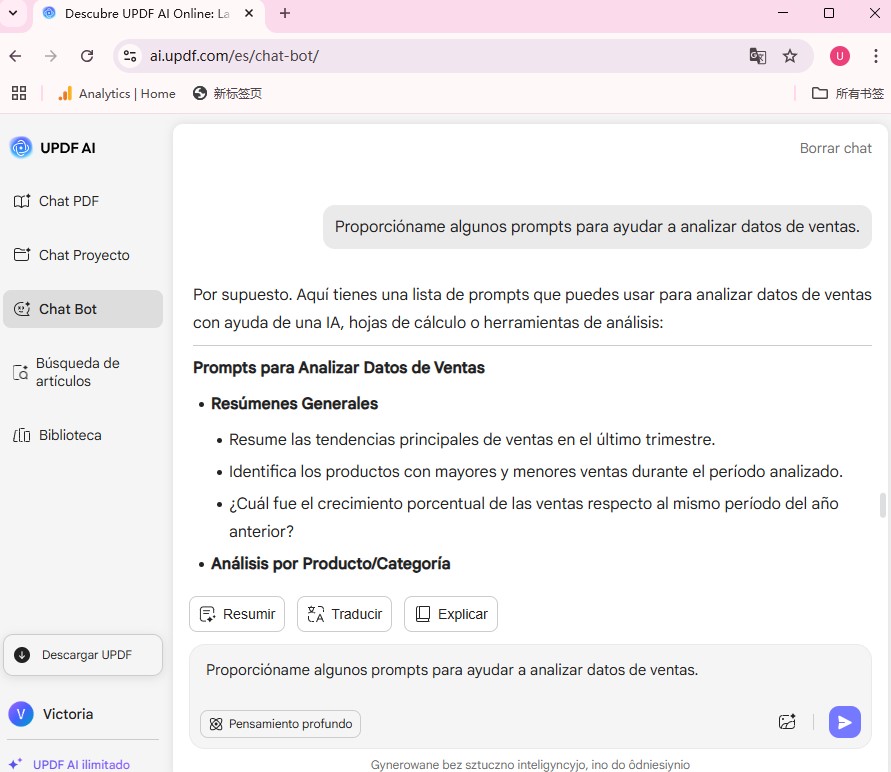Click Resúmenes Generales bullet text
This screenshot has height=772, width=891.
click(x=294, y=403)
